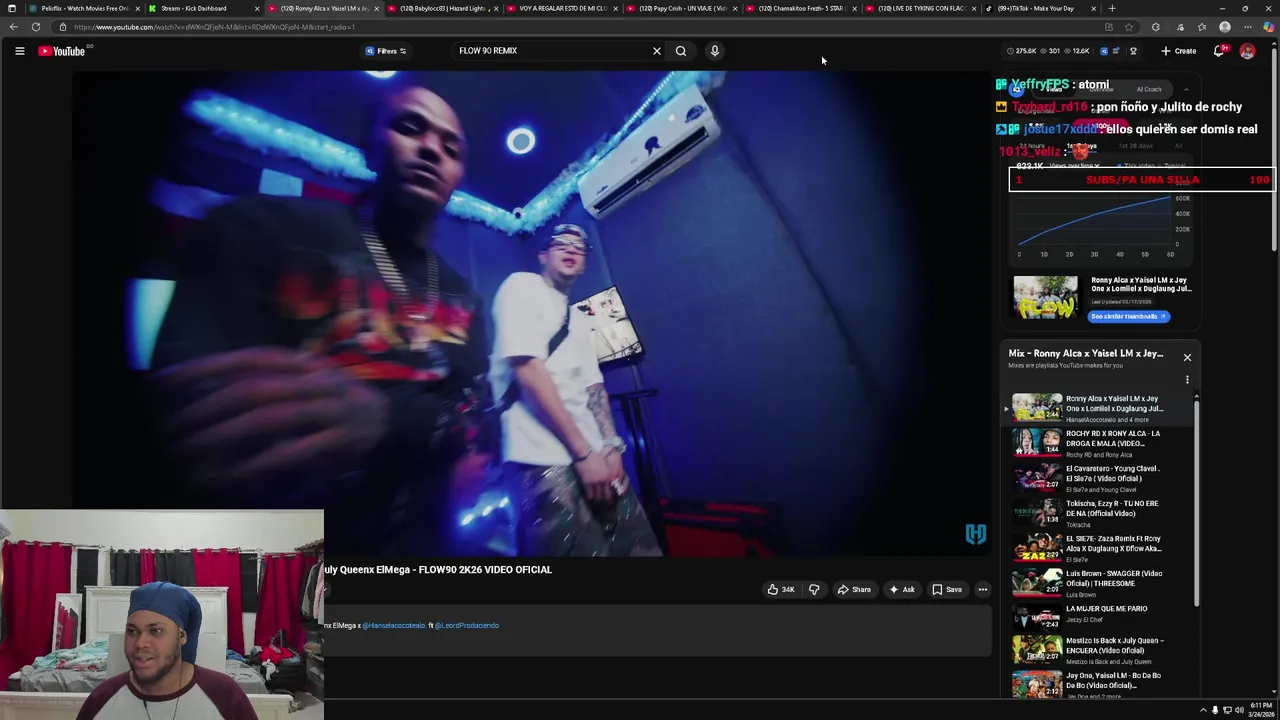Open the account avatar menu

point(1247,51)
